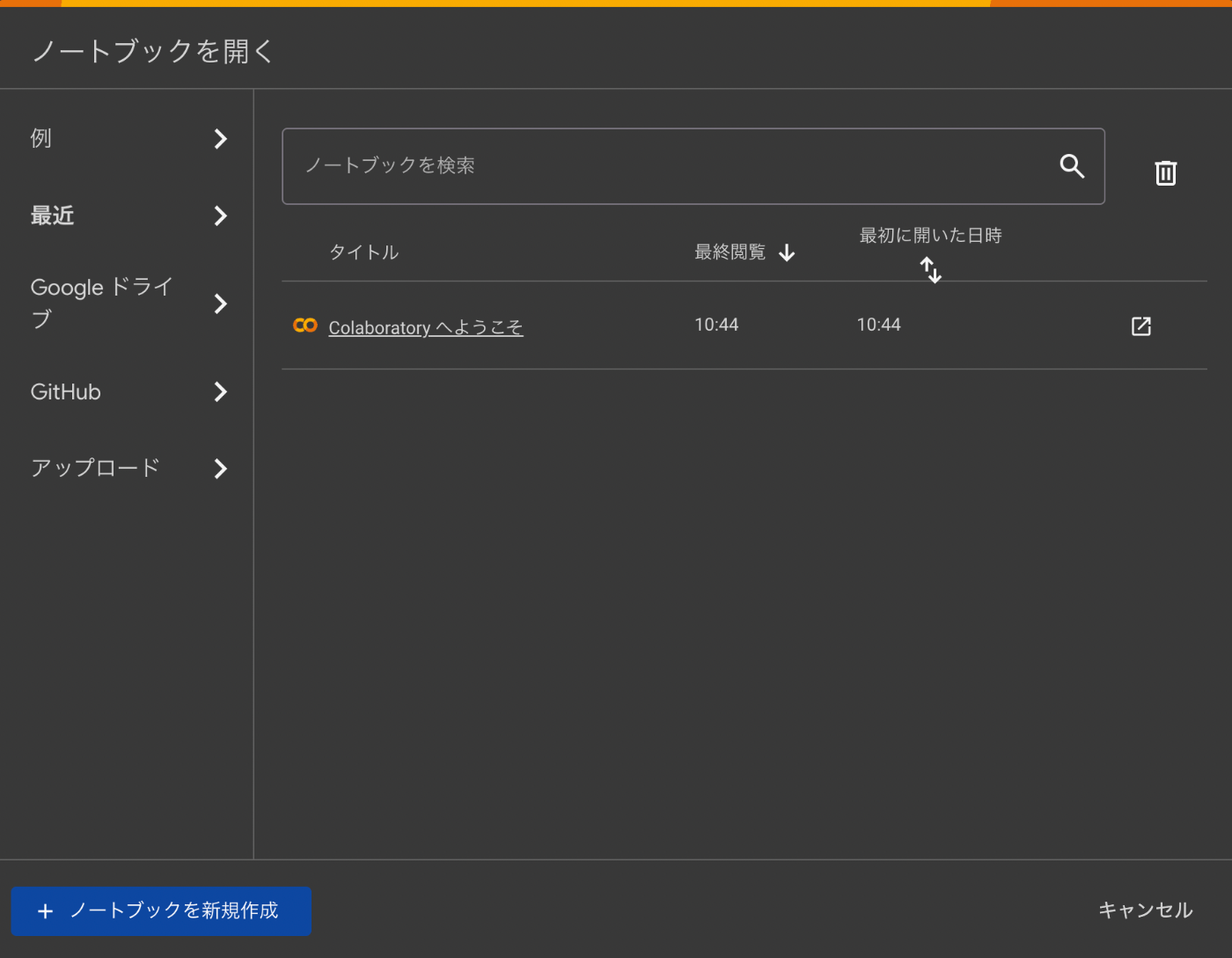The width and height of the screenshot is (1232, 958).
Task: Expand the 最近 section chevron
Action: [221, 216]
